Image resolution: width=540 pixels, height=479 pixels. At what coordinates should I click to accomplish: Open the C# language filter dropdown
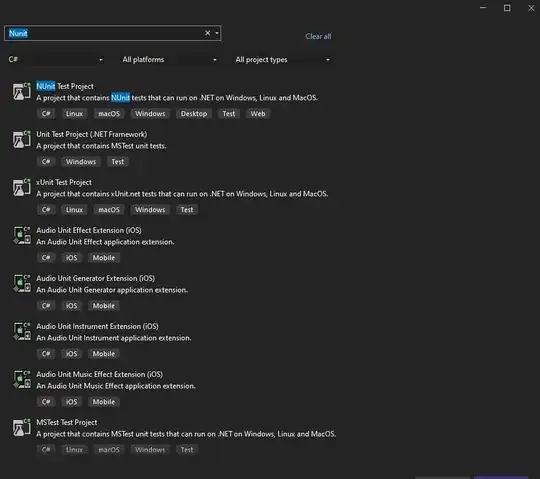tap(55, 60)
